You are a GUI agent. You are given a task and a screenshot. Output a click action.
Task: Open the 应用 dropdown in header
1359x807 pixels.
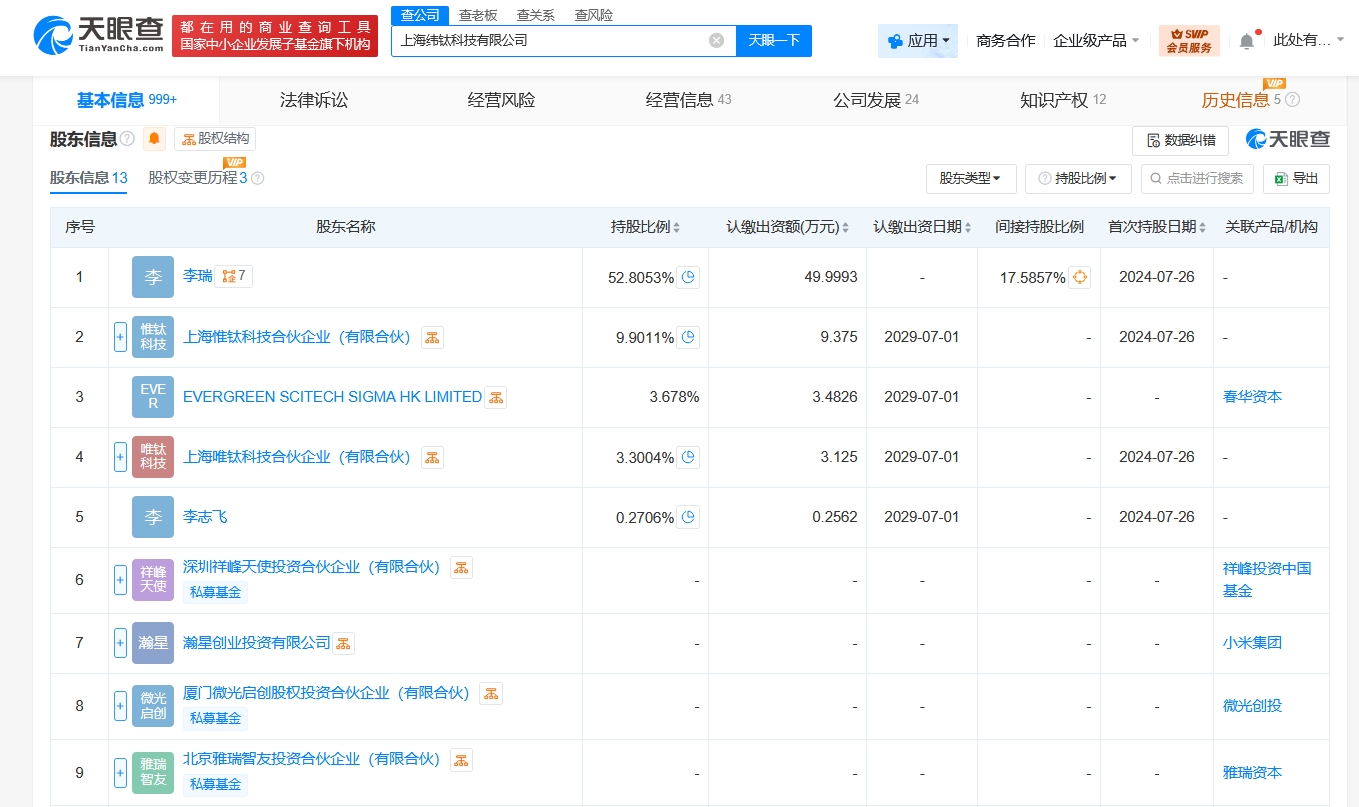coord(916,38)
